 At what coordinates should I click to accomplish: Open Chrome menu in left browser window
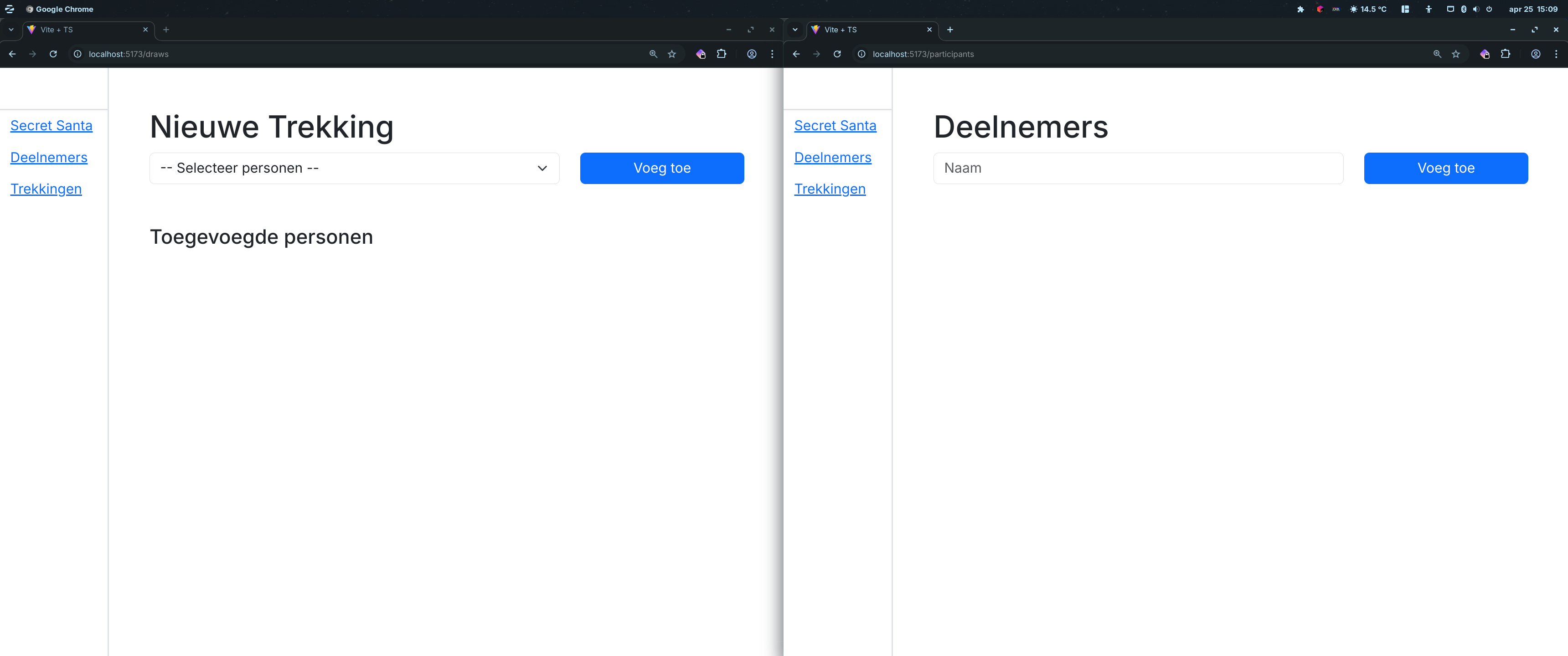pyautogui.click(x=772, y=54)
